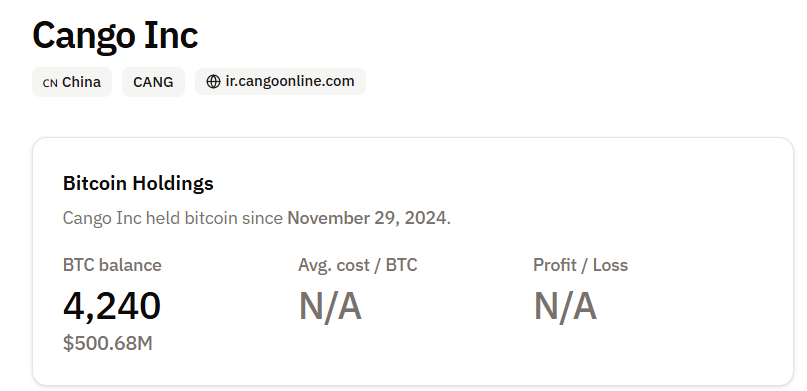807x391 pixels.
Task: Click the globe website icon
Action: pos(213,81)
